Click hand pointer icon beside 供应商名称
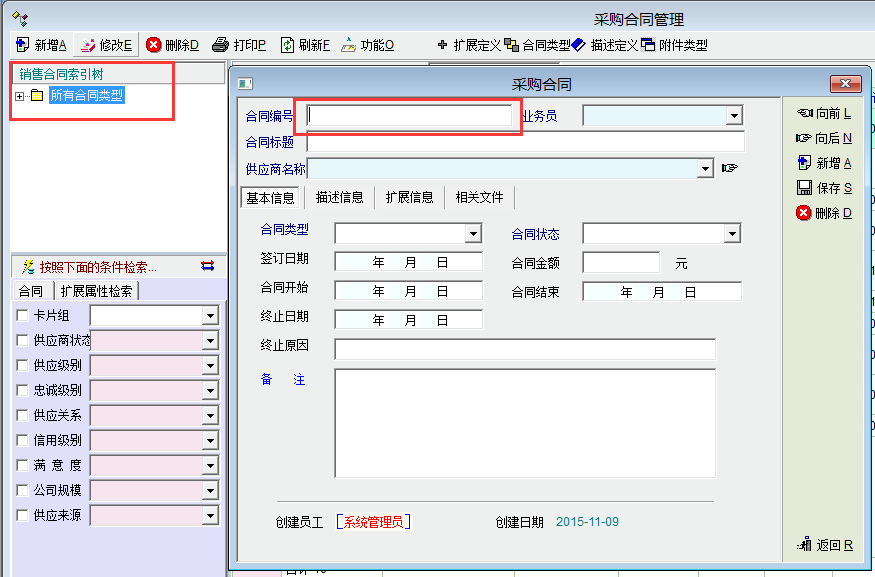This screenshot has width=875, height=577. pos(729,168)
